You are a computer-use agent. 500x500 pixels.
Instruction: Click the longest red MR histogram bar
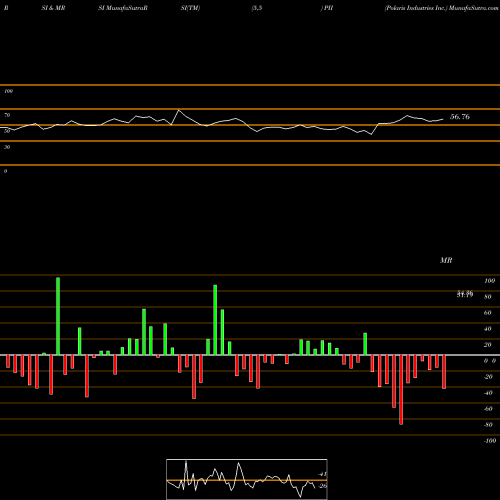pyautogui.click(x=401, y=390)
